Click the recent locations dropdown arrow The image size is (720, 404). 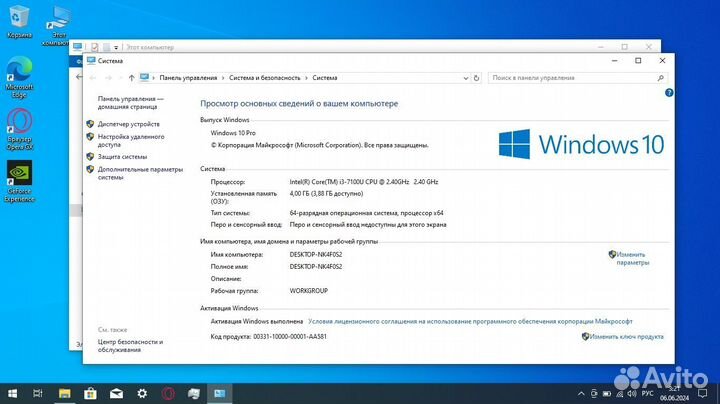[120, 78]
